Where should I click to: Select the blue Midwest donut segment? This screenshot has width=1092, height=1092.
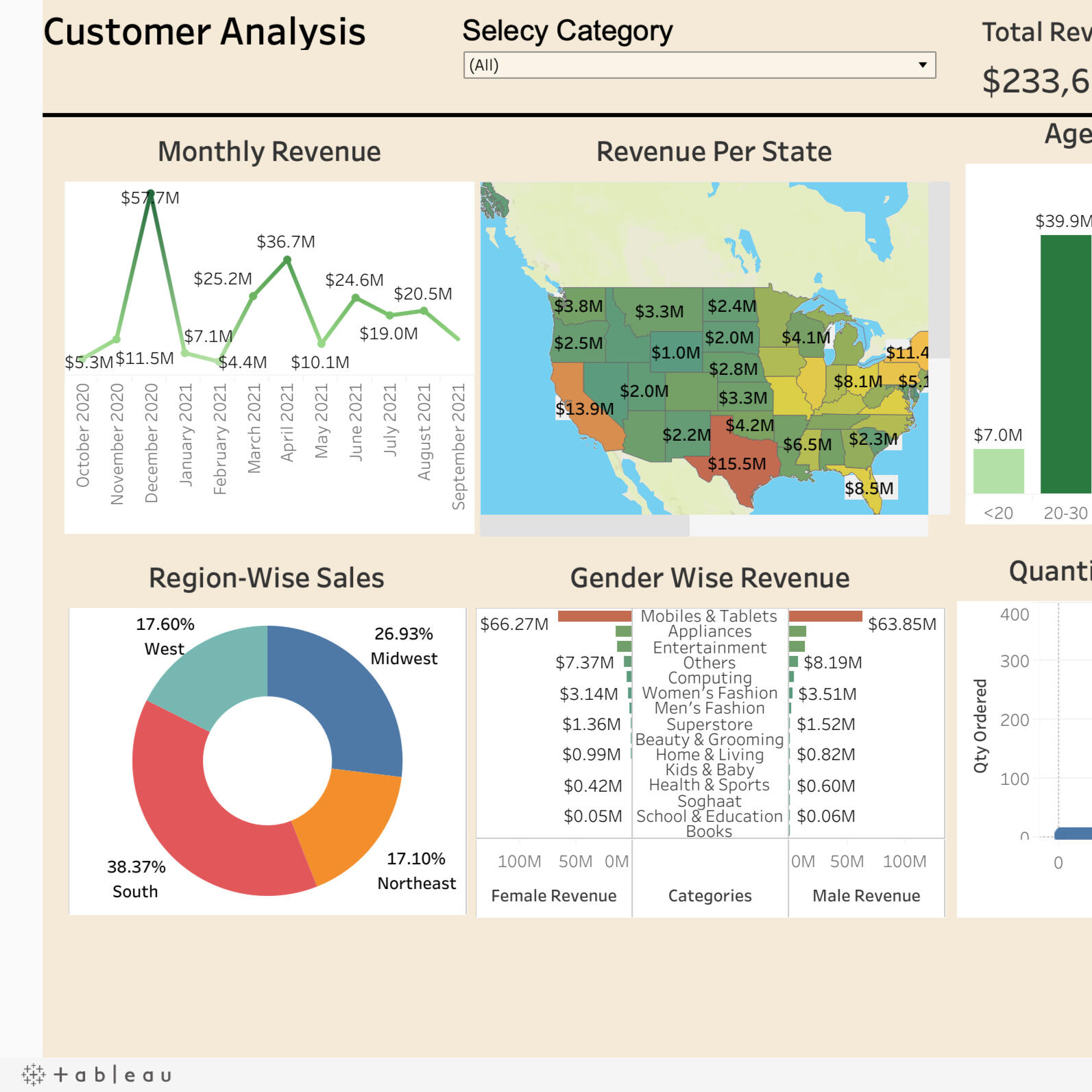tap(343, 692)
